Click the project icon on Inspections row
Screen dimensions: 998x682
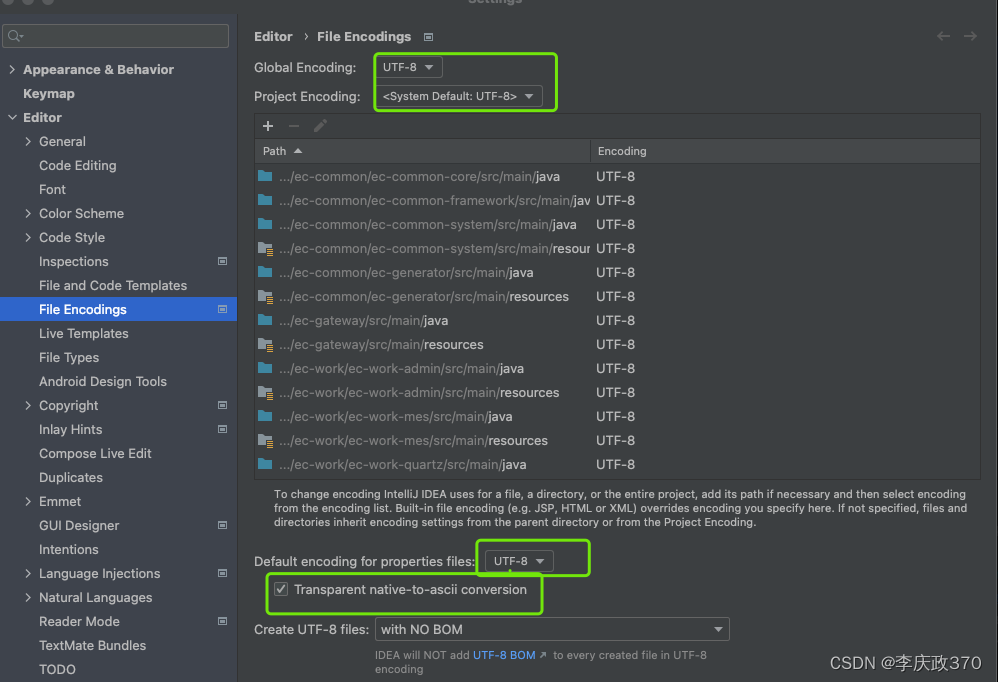point(222,261)
